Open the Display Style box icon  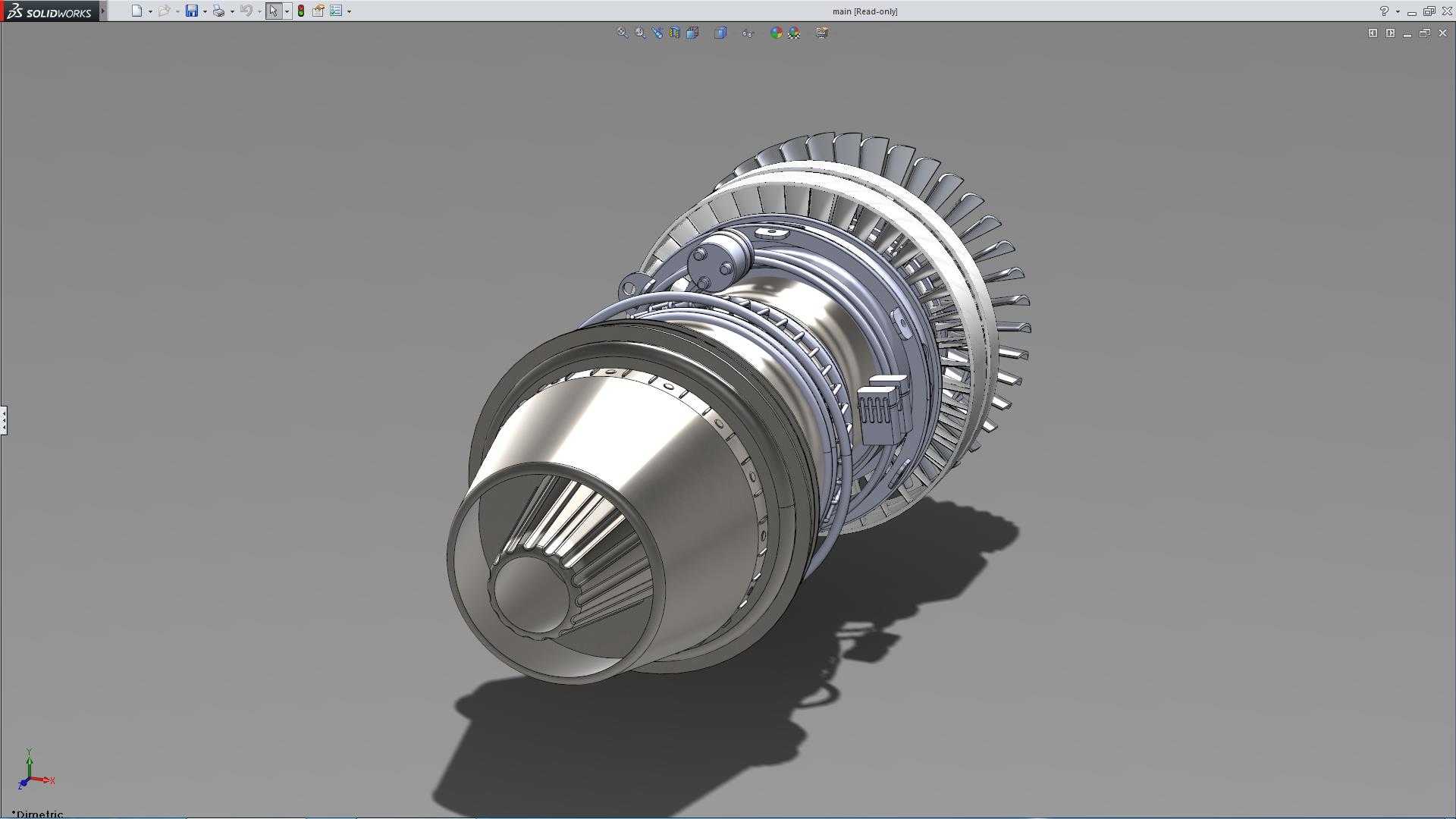(x=720, y=33)
